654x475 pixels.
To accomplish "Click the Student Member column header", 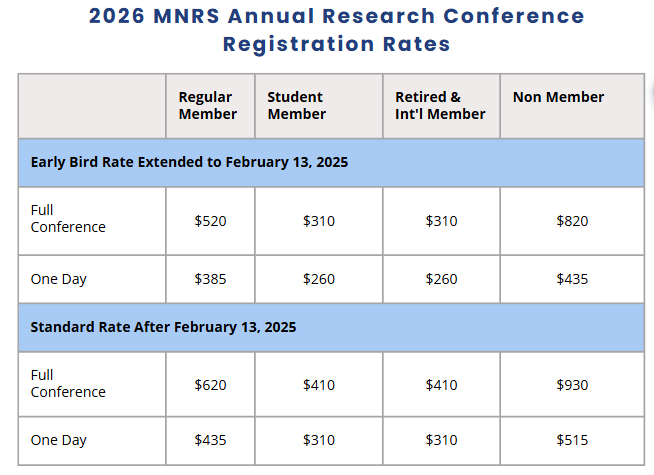I will 296,105.
